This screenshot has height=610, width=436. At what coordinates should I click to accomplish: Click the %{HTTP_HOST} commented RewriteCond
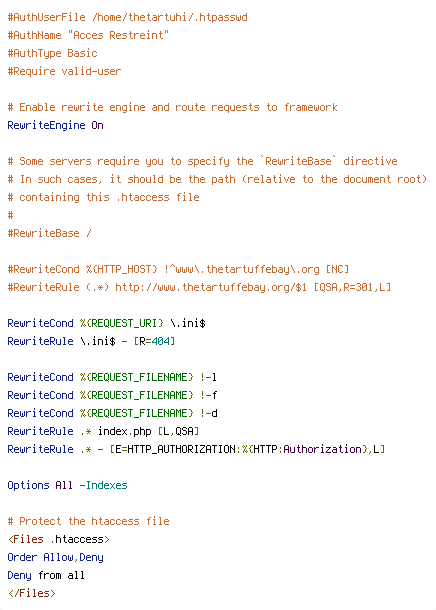pos(179,269)
